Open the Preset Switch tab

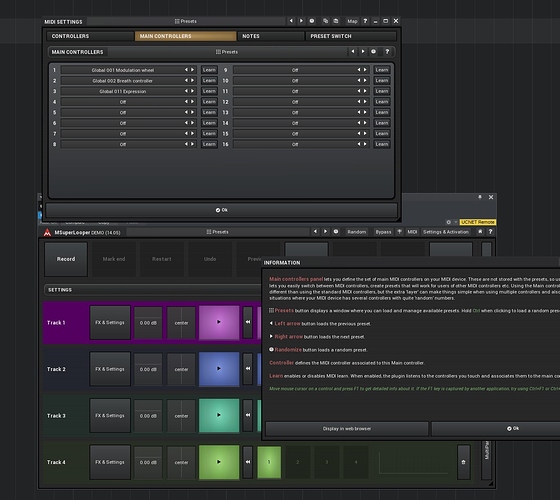click(351, 36)
